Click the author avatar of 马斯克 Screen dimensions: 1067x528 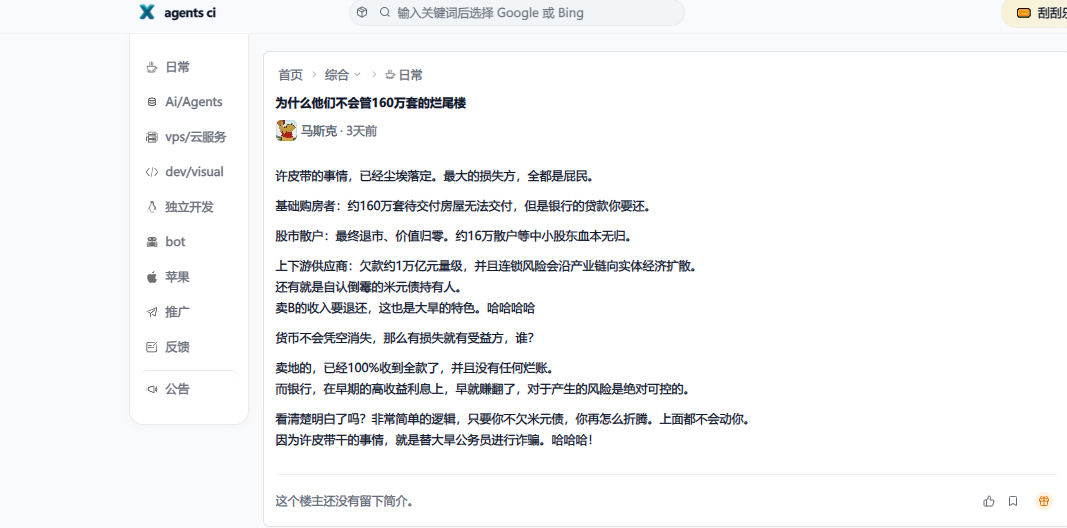click(x=286, y=131)
